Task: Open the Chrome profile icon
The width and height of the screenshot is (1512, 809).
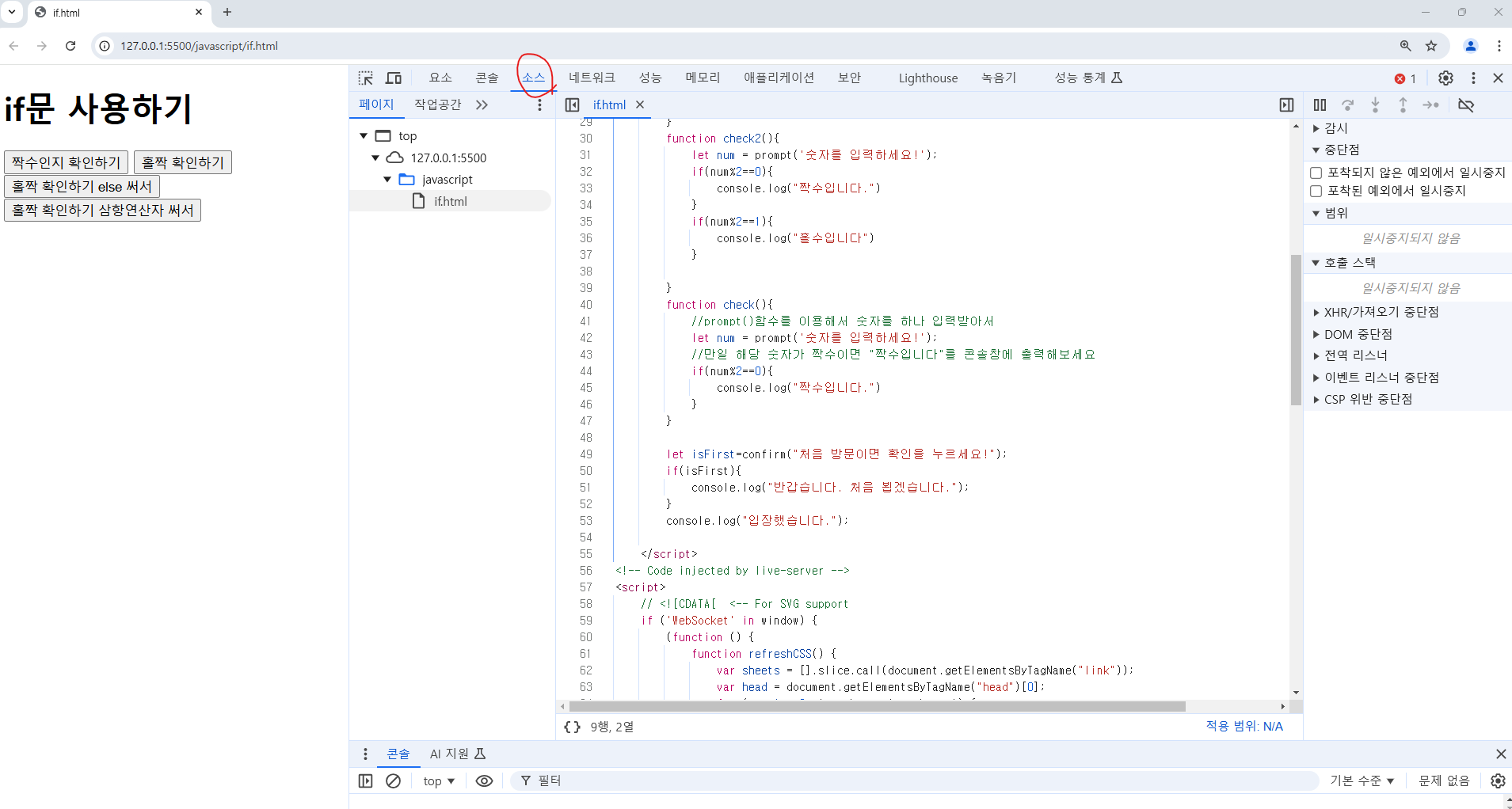Action: click(1471, 46)
